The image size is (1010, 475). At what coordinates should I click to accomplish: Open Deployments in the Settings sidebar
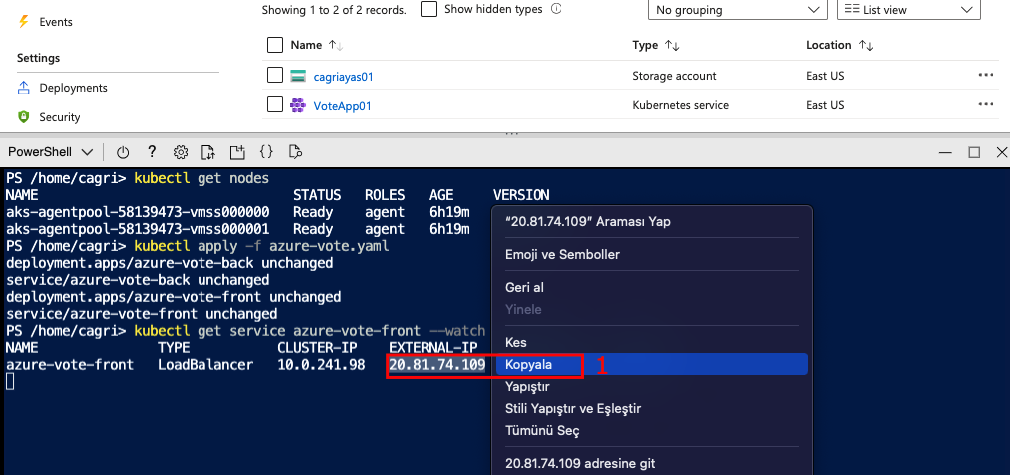[73, 88]
